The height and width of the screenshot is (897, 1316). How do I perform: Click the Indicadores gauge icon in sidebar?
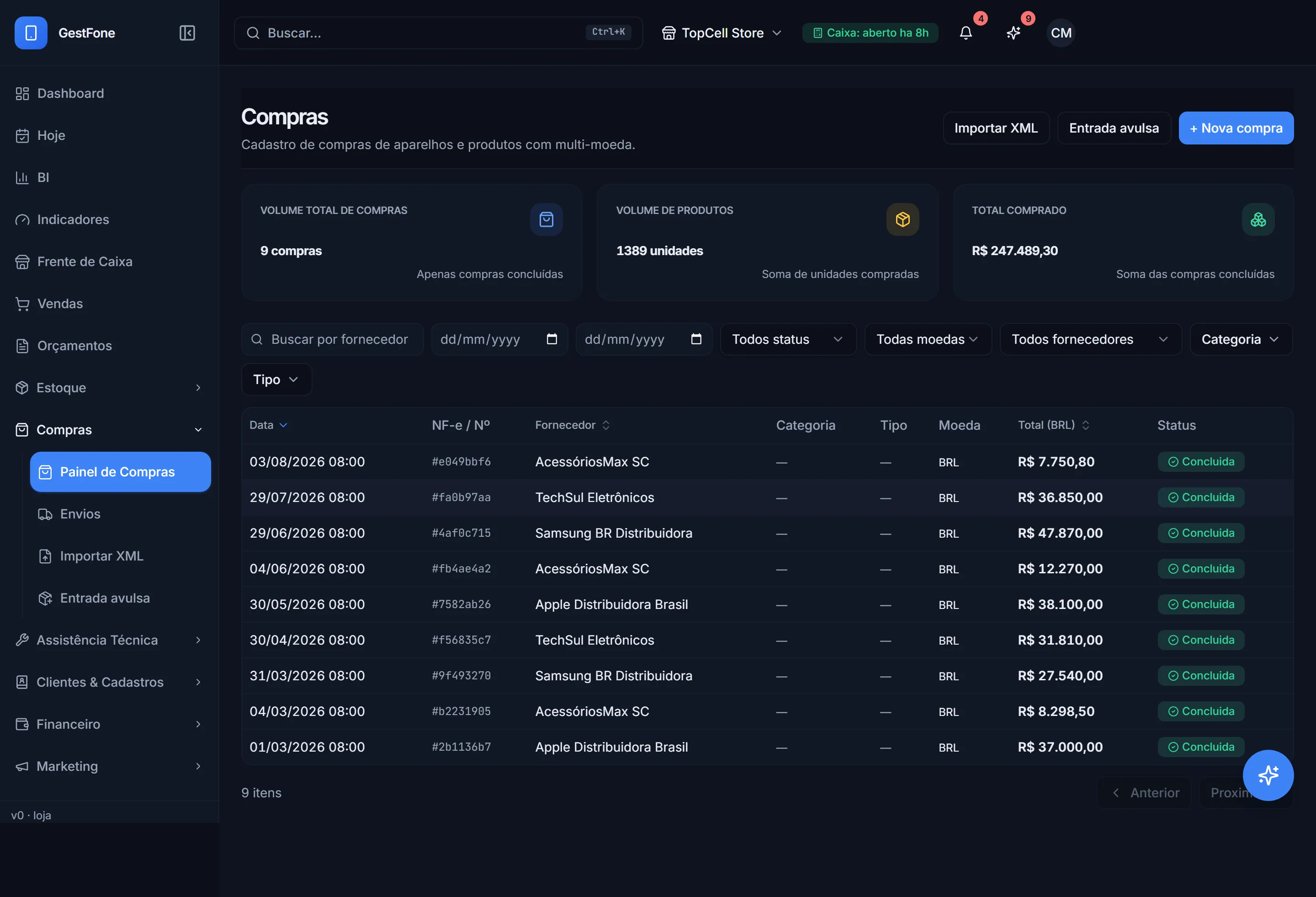[x=22, y=220]
